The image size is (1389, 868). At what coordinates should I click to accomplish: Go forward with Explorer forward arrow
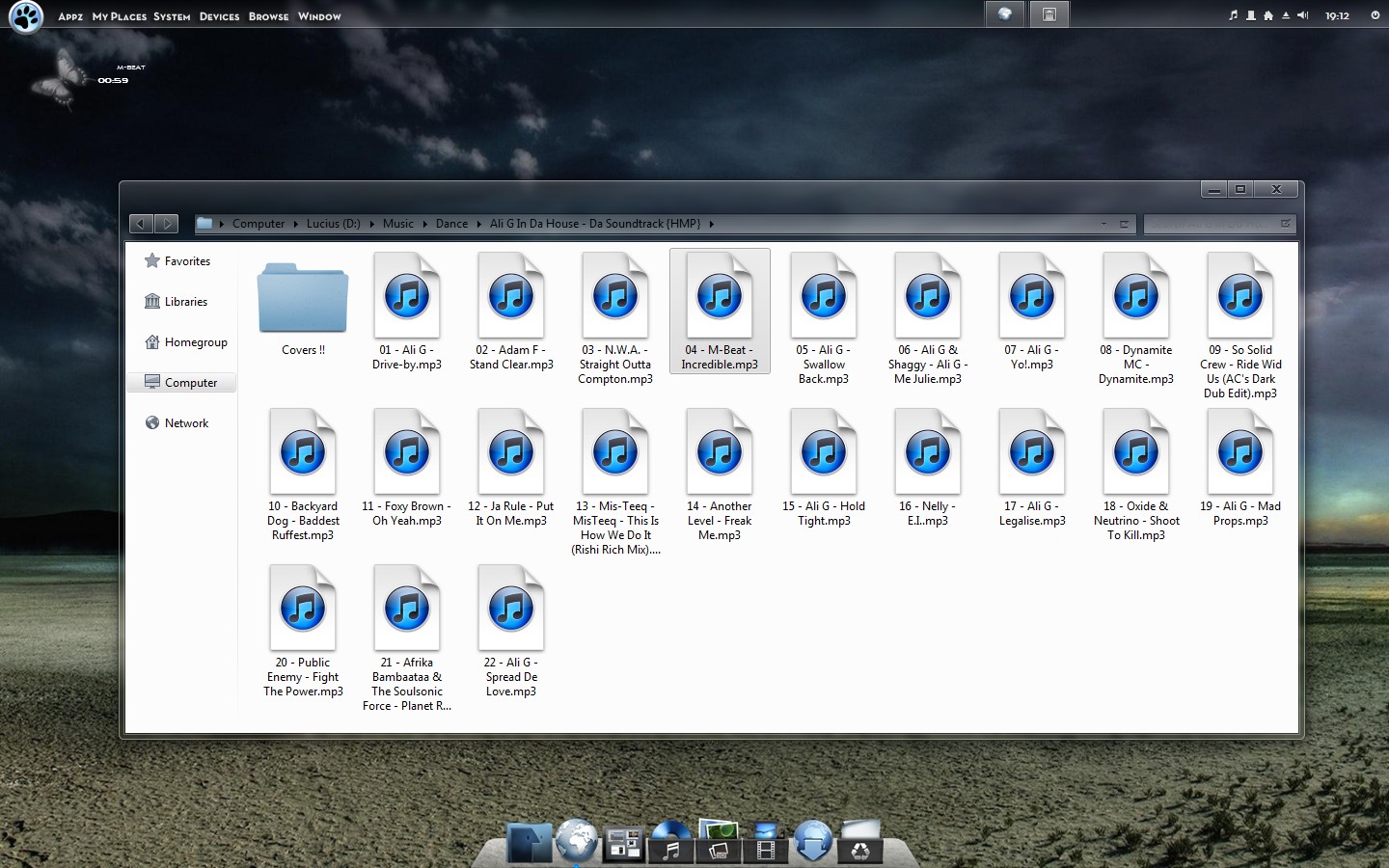(166, 224)
